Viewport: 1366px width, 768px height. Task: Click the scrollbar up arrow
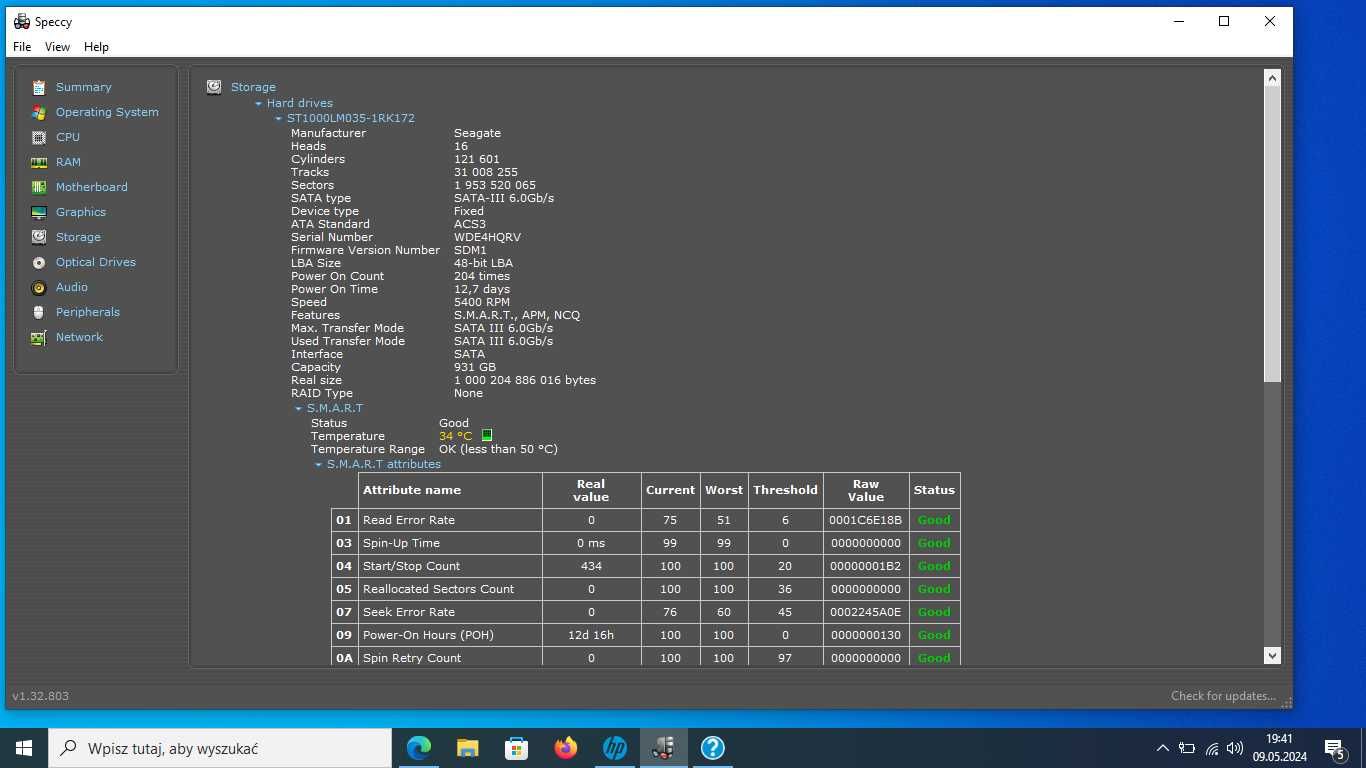tap(1272, 78)
